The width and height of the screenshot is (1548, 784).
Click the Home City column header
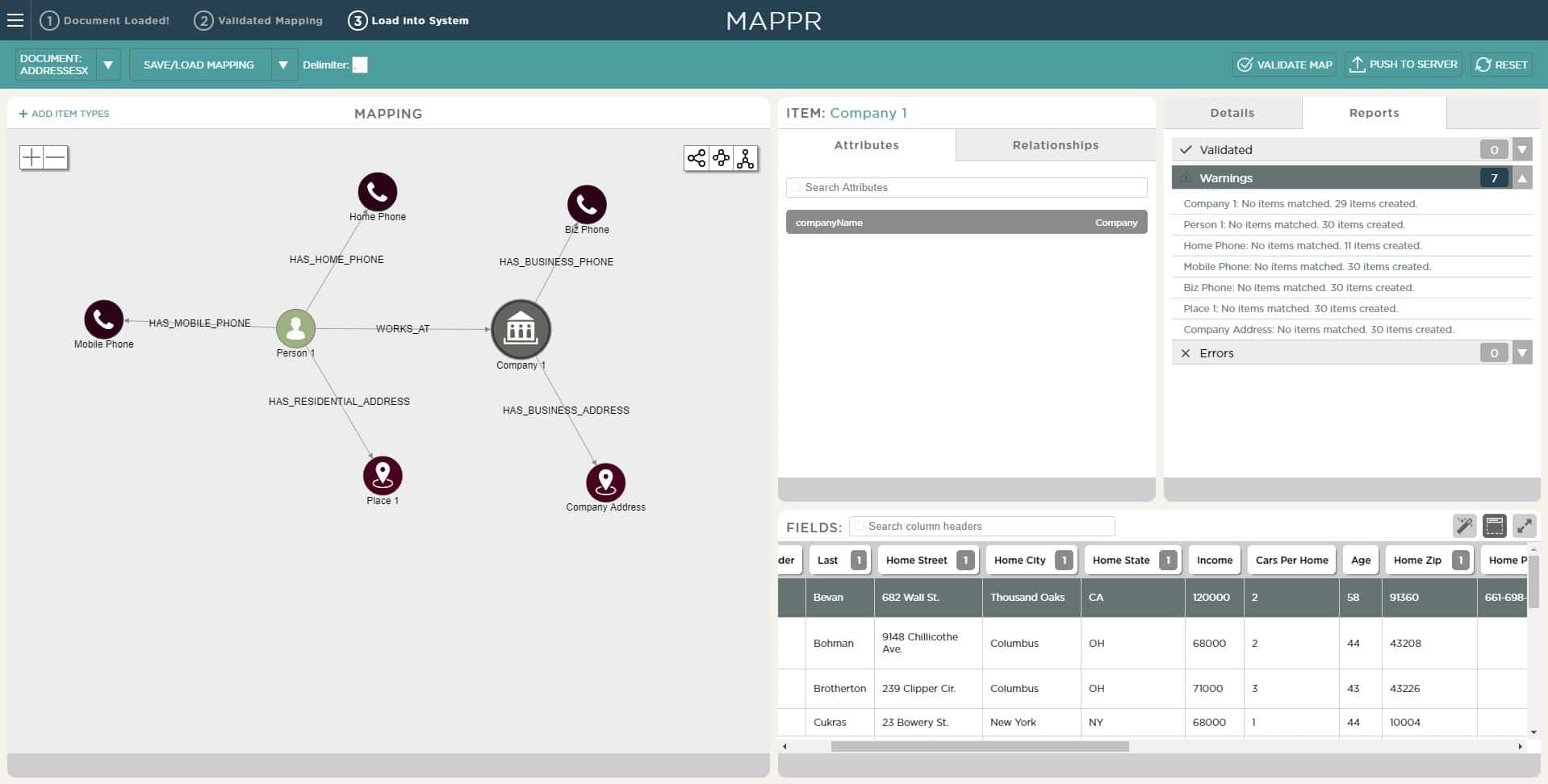(1031, 560)
